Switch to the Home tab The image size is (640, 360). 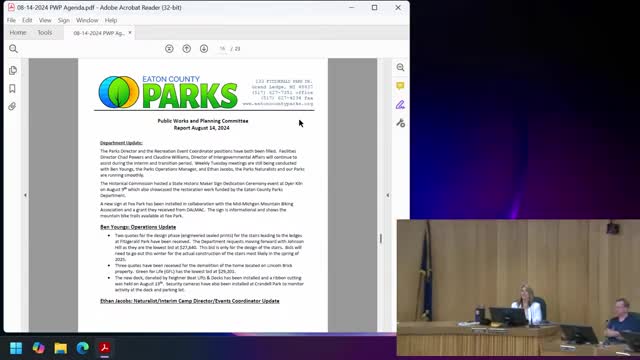[x=18, y=33]
